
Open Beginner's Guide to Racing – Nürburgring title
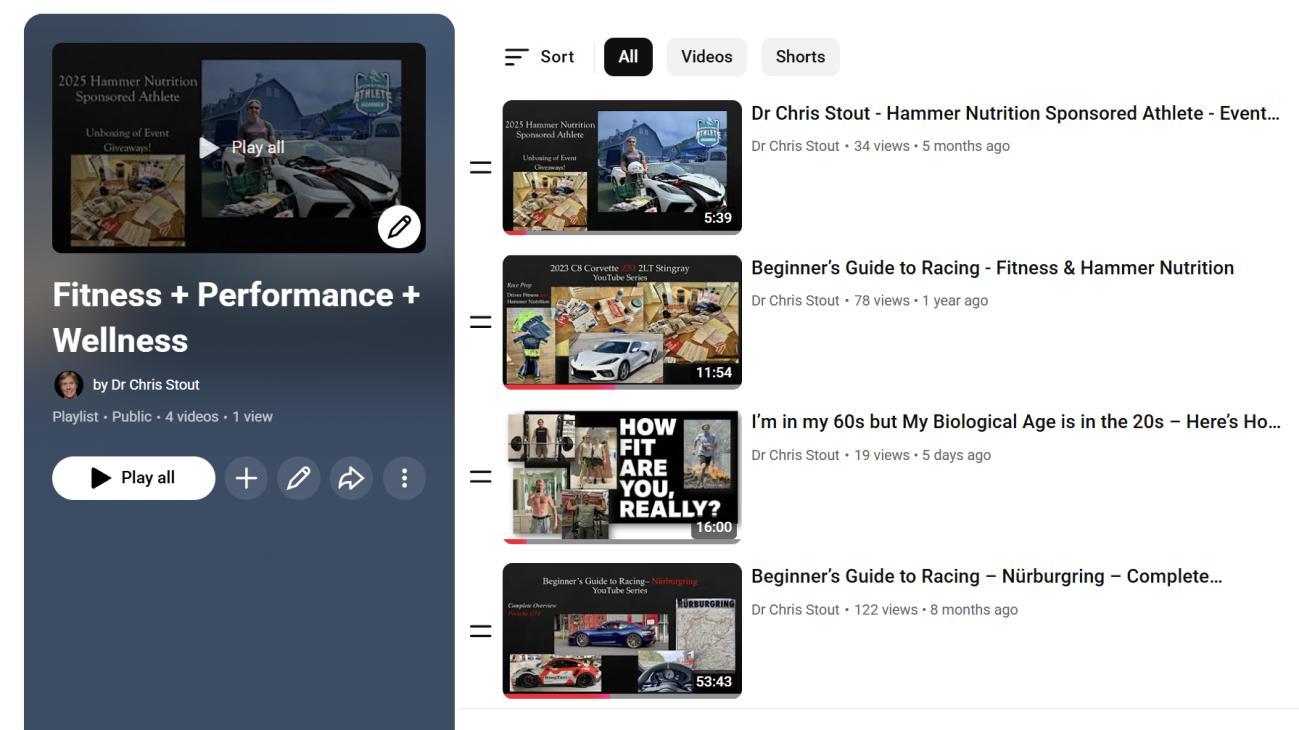pyautogui.click(x=986, y=577)
